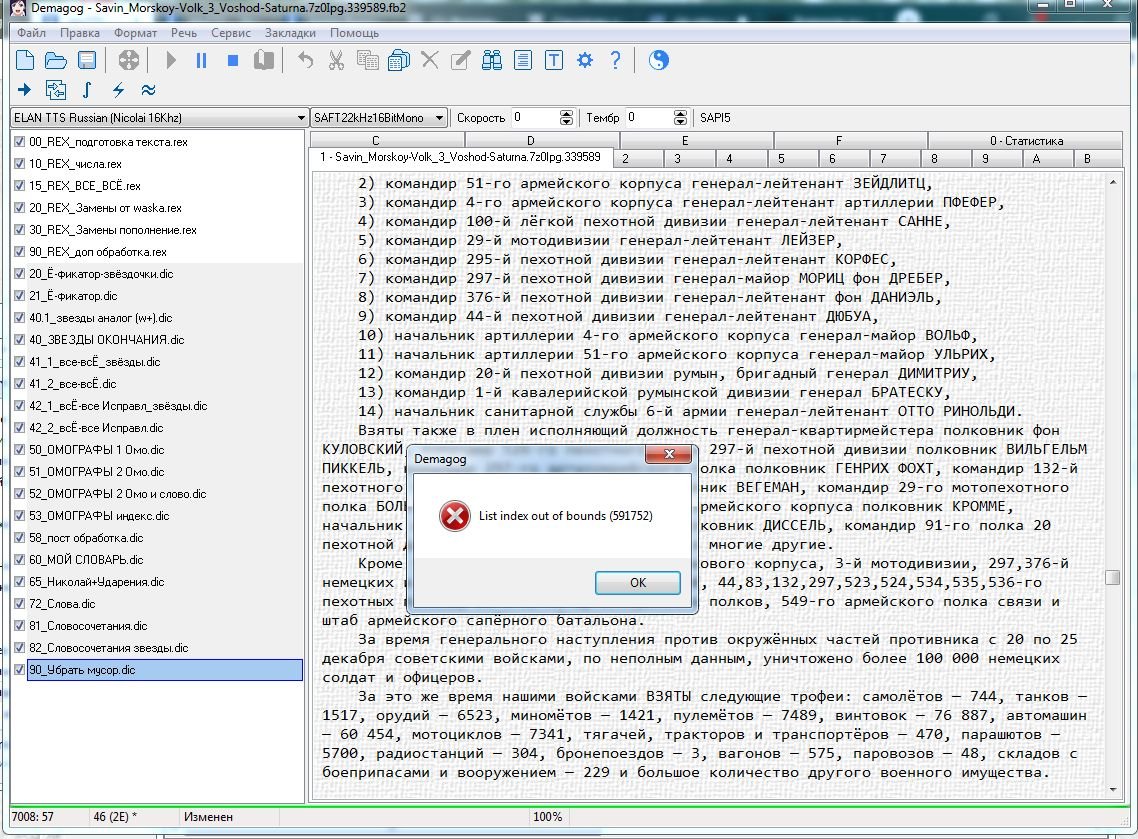Save using the floppy disk icon
The width and height of the screenshot is (1138, 839).
pyautogui.click(x=87, y=60)
